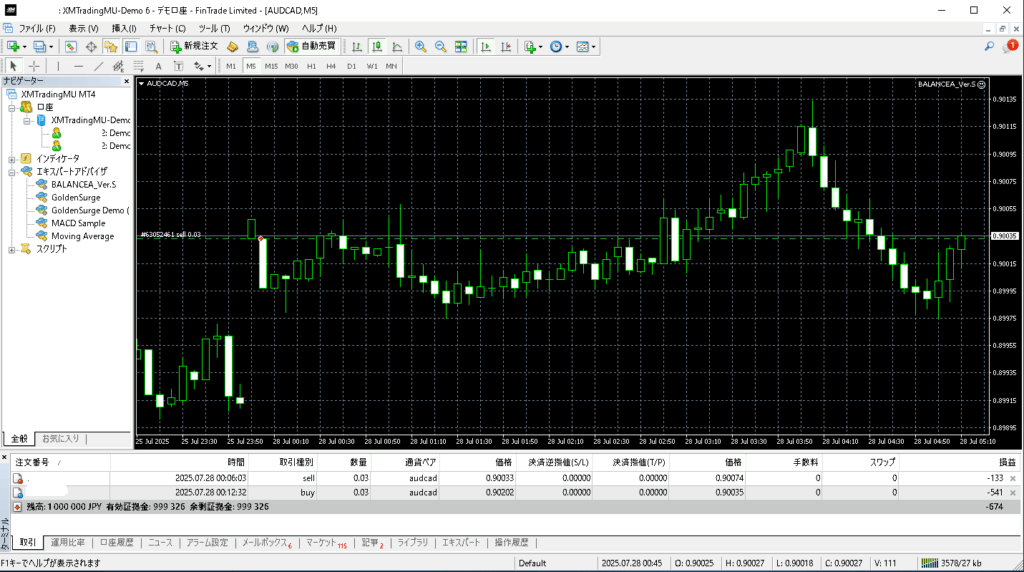Expand the インディケータ tree node

pos(12,159)
